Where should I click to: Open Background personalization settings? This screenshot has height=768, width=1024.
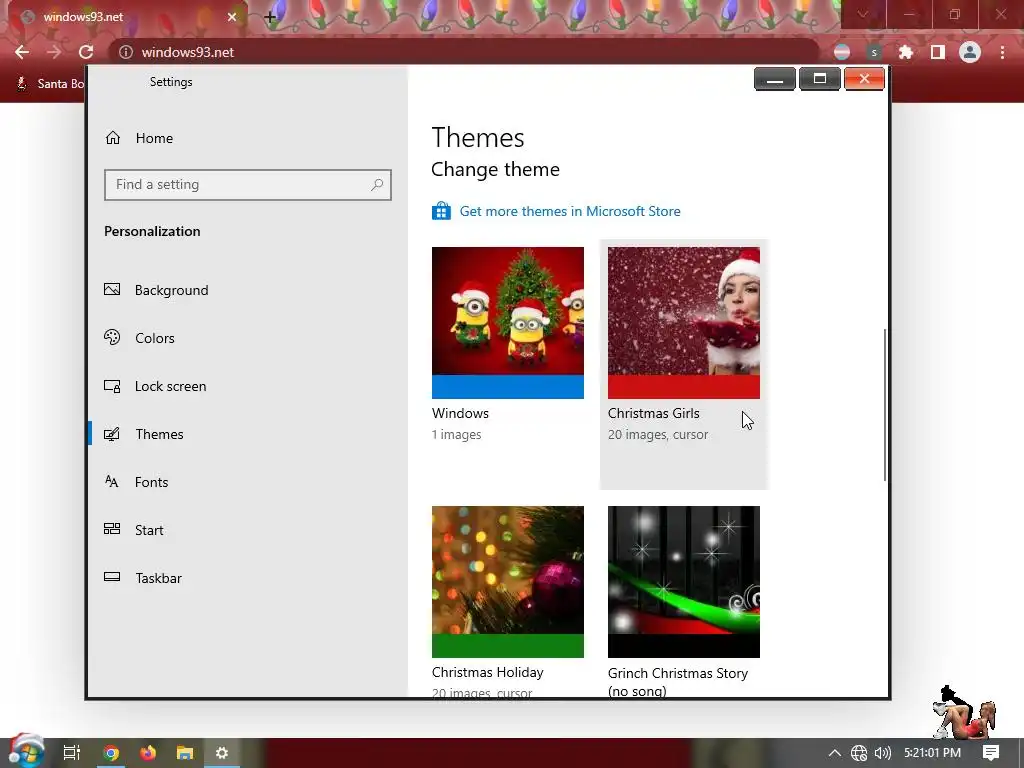point(171,290)
